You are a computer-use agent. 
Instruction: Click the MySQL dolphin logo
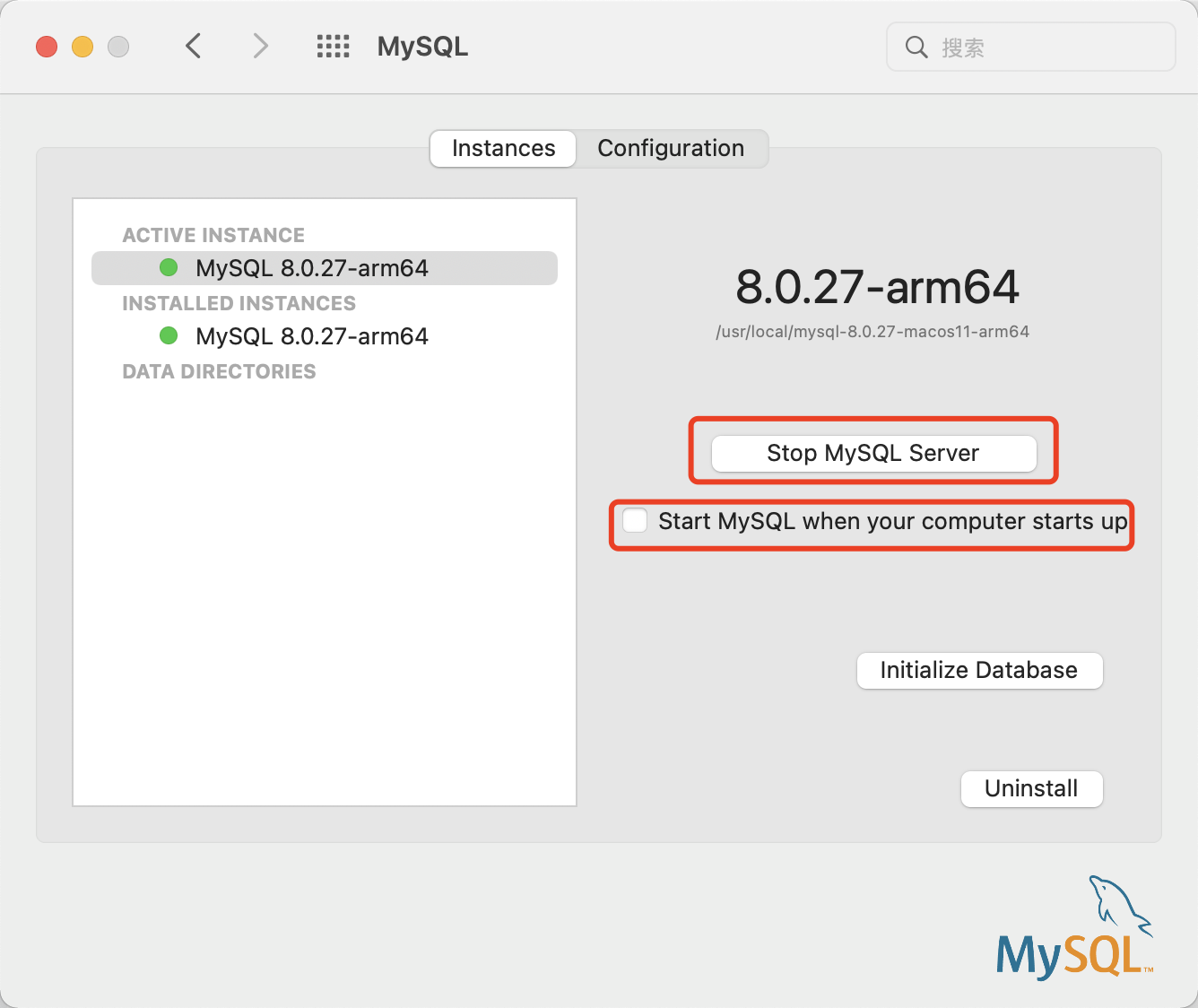pos(1073,928)
